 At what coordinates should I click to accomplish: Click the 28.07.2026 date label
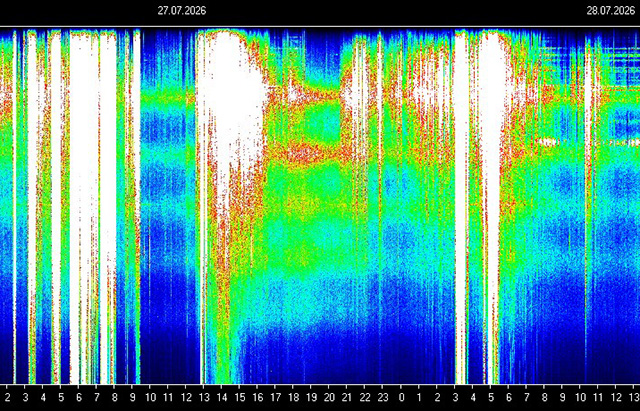[x=611, y=11]
